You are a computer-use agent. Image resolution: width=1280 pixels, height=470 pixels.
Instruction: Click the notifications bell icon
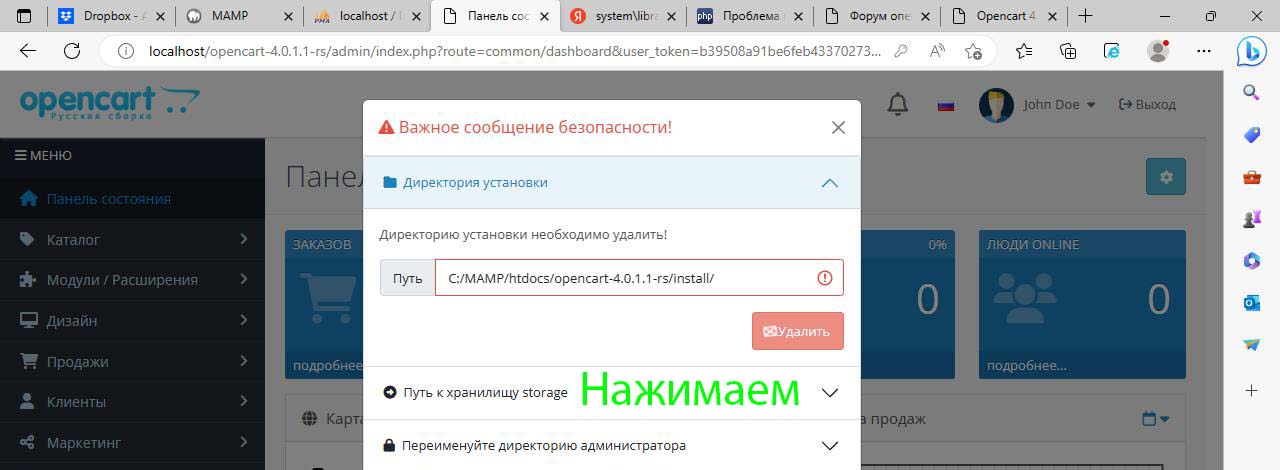(898, 104)
